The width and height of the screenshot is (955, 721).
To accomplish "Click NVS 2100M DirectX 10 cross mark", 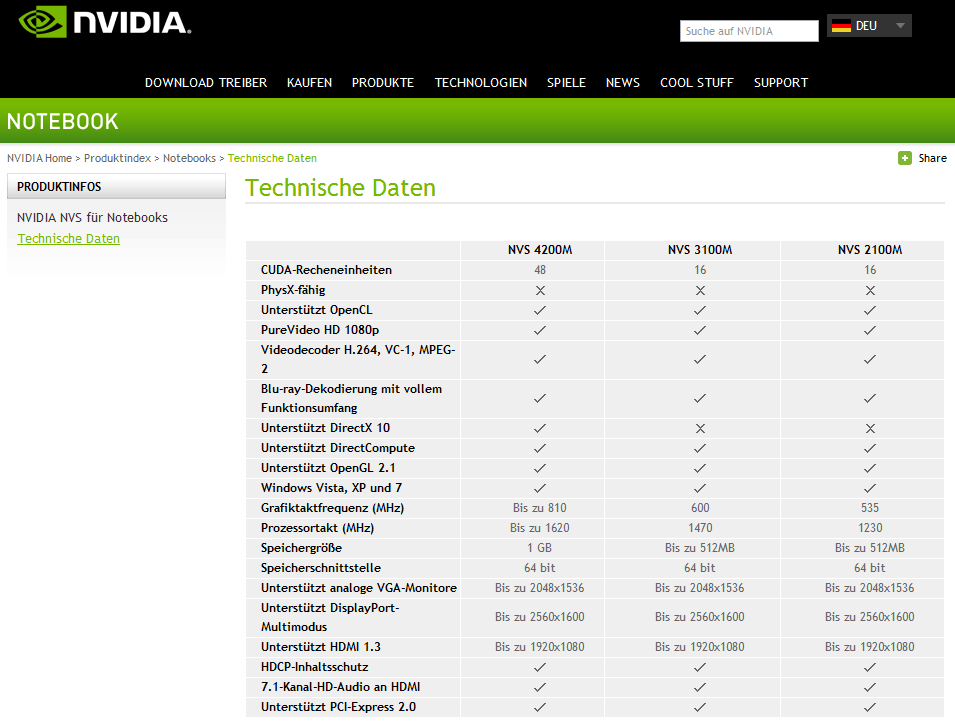I will [x=870, y=429].
